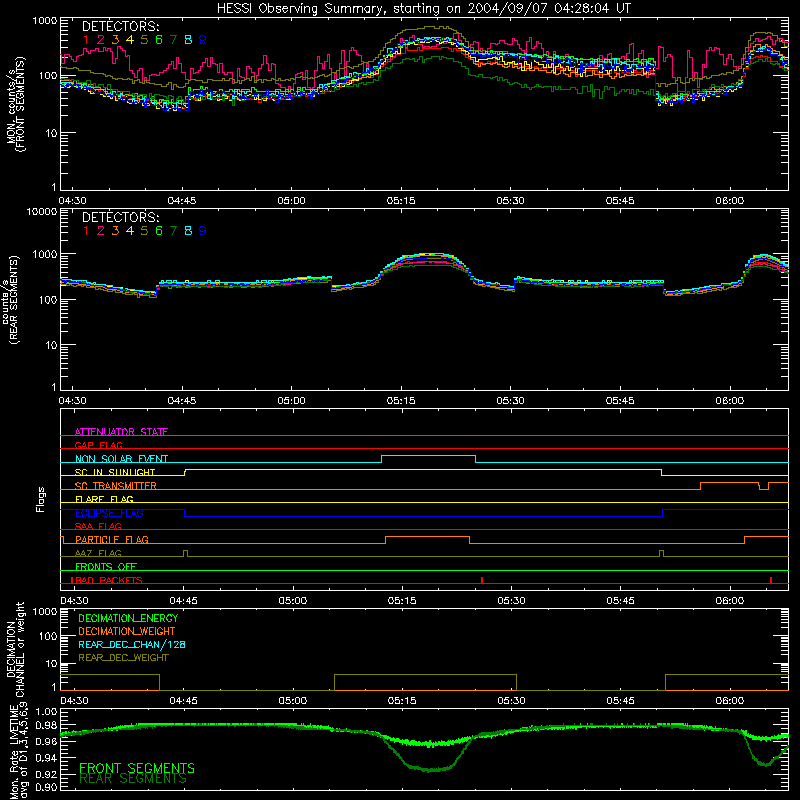
Task: Select the NON_SOLAR_EVENT flag label
Action: click(x=121, y=459)
